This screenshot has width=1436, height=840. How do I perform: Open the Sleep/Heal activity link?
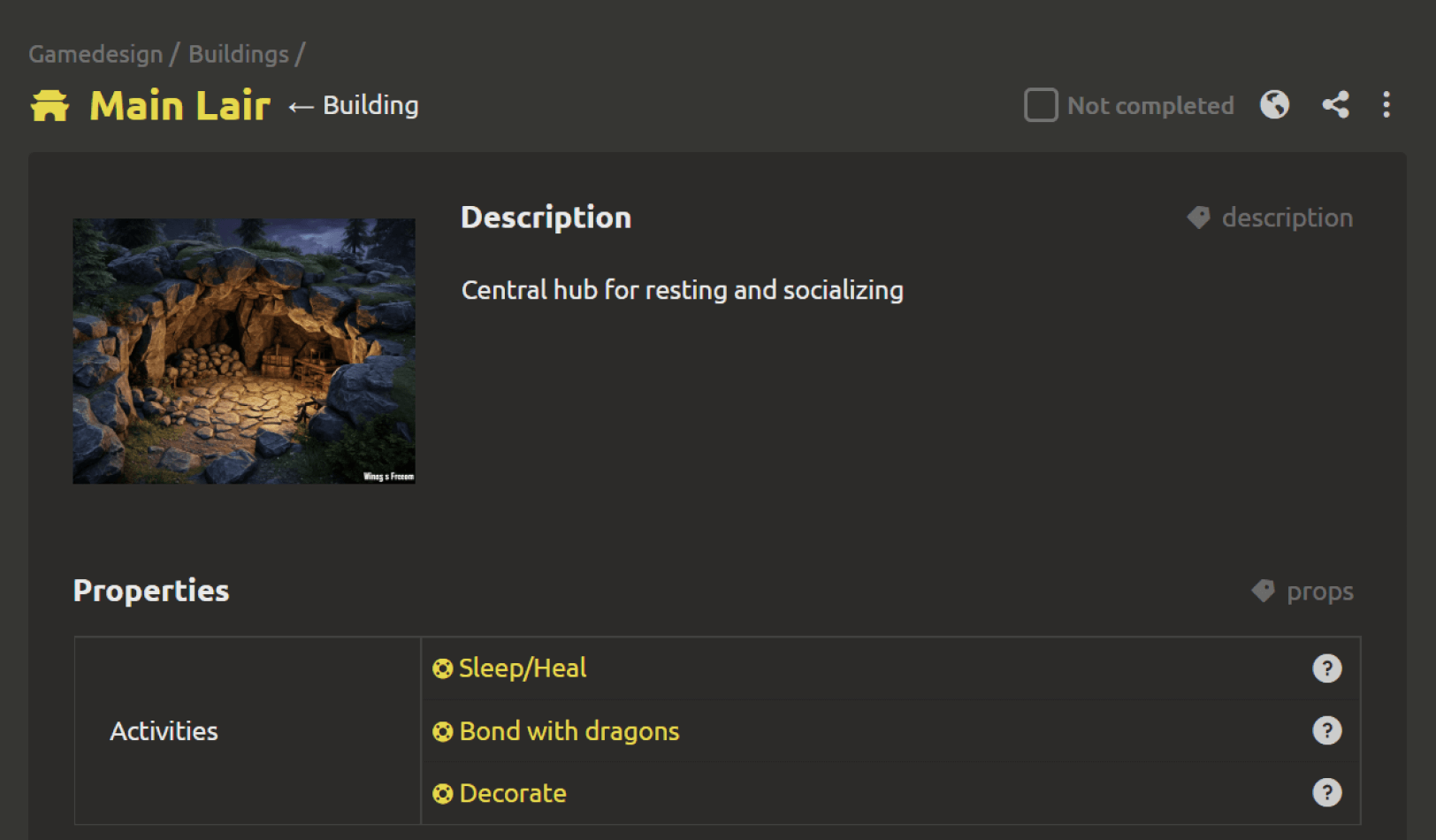tap(523, 668)
